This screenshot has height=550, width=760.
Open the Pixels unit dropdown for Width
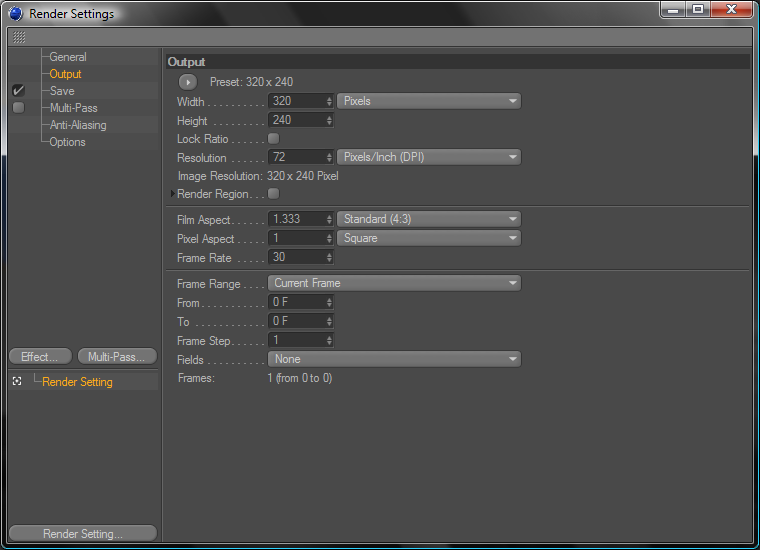429,101
